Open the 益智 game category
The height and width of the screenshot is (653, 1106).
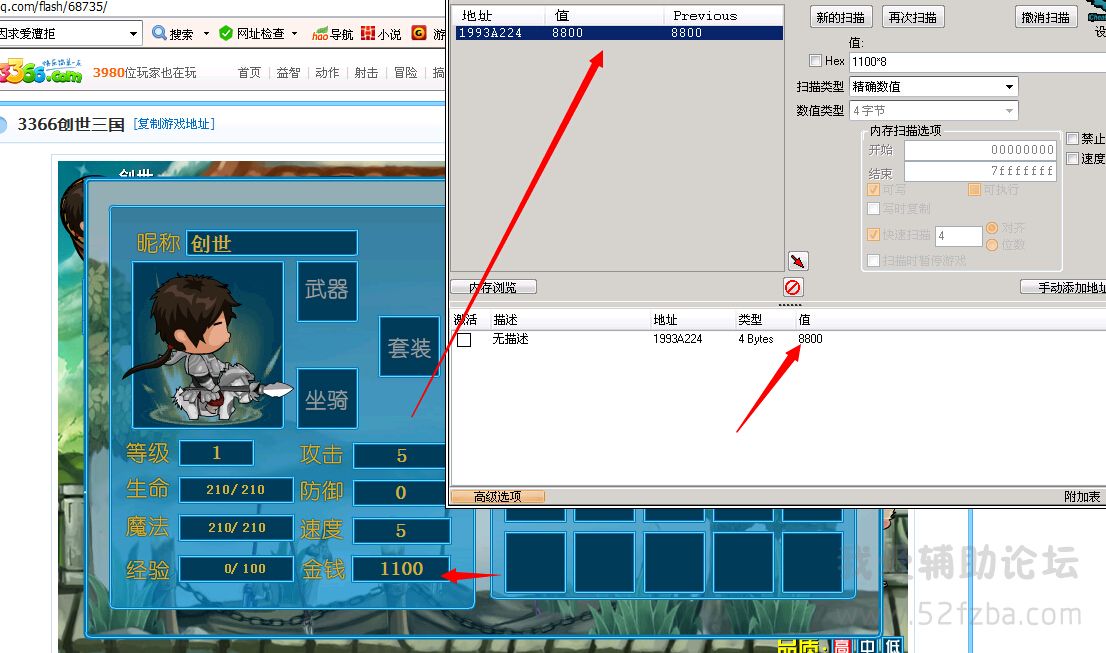click(288, 73)
